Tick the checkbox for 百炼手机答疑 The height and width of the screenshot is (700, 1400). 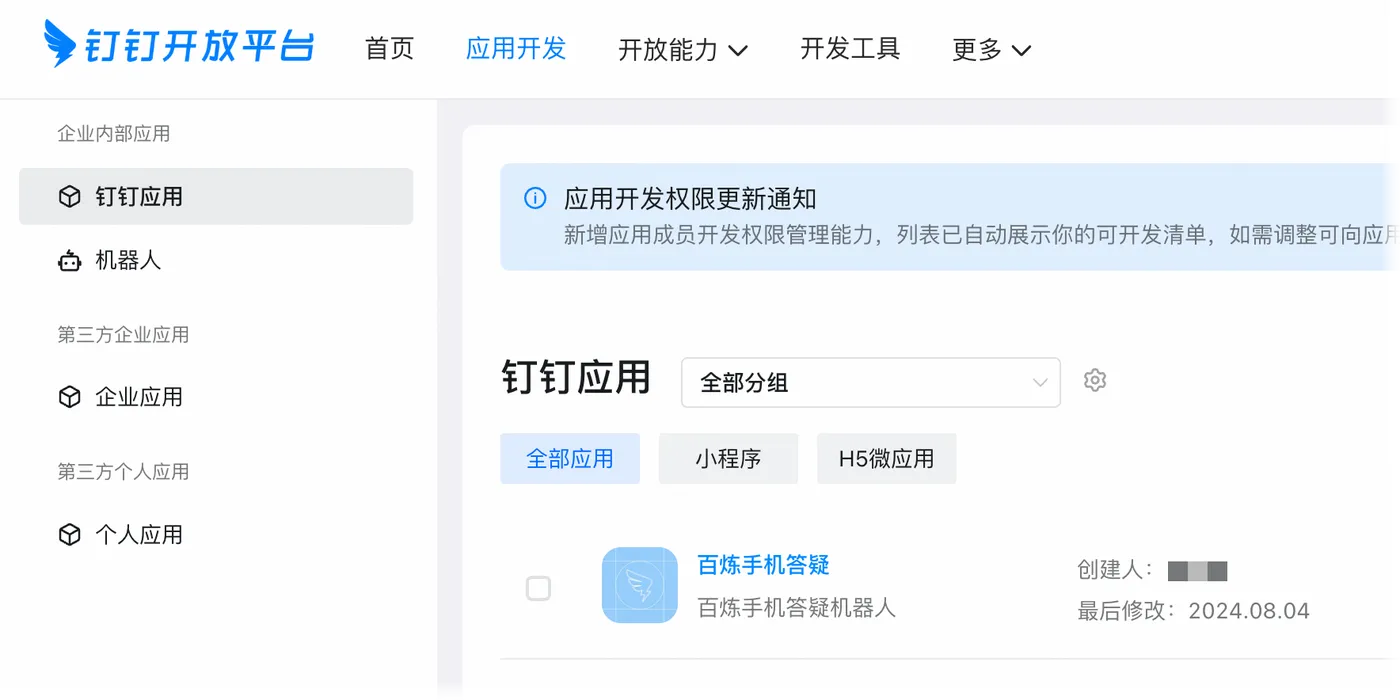538,589
